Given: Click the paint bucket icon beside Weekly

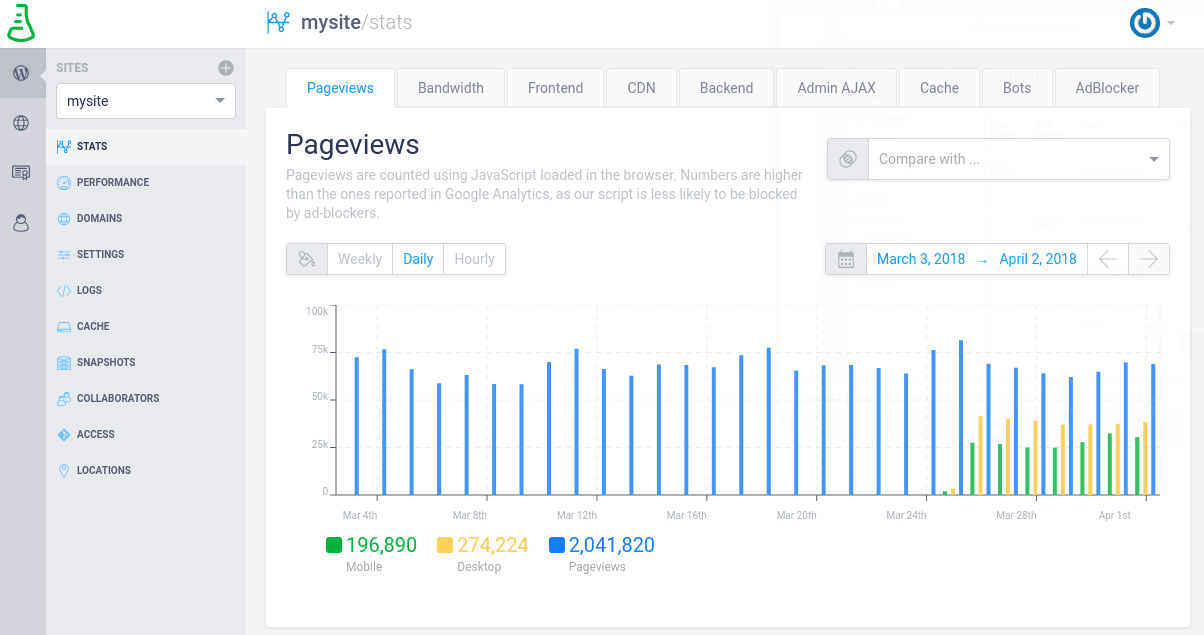Looking at the screenshot, I should coord(307,258).
